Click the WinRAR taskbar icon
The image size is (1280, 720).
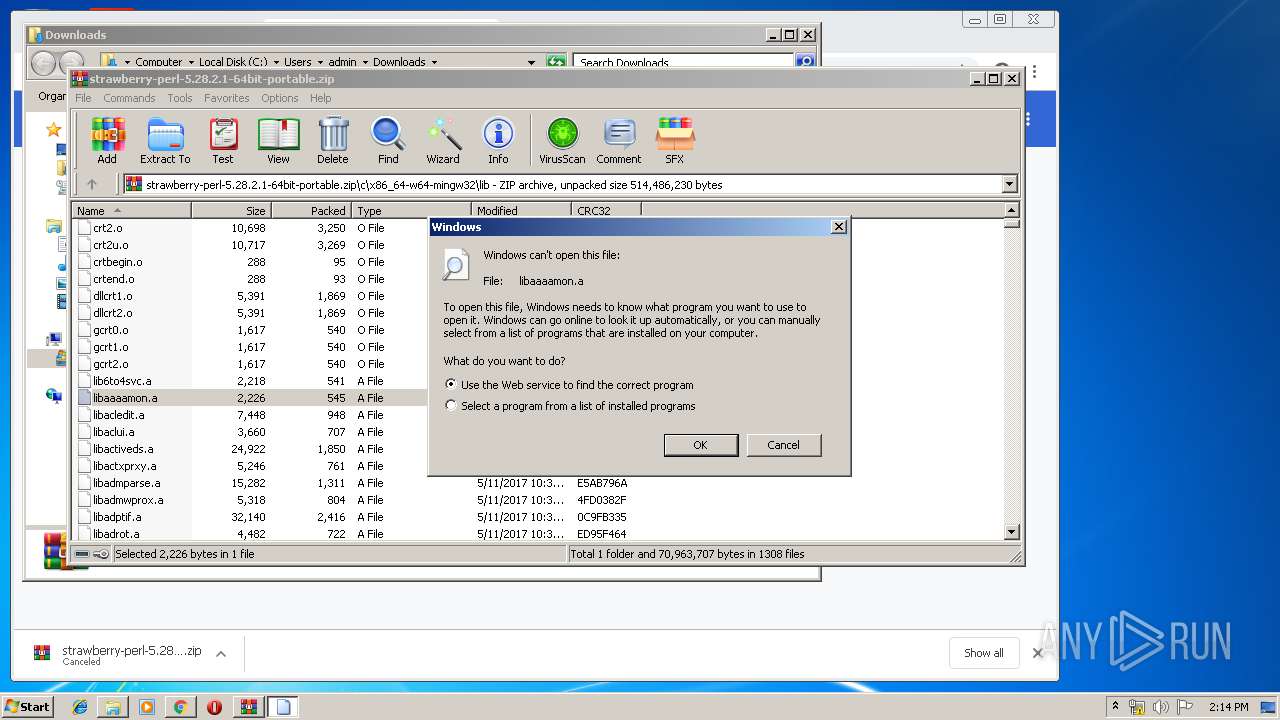(249, 707)
